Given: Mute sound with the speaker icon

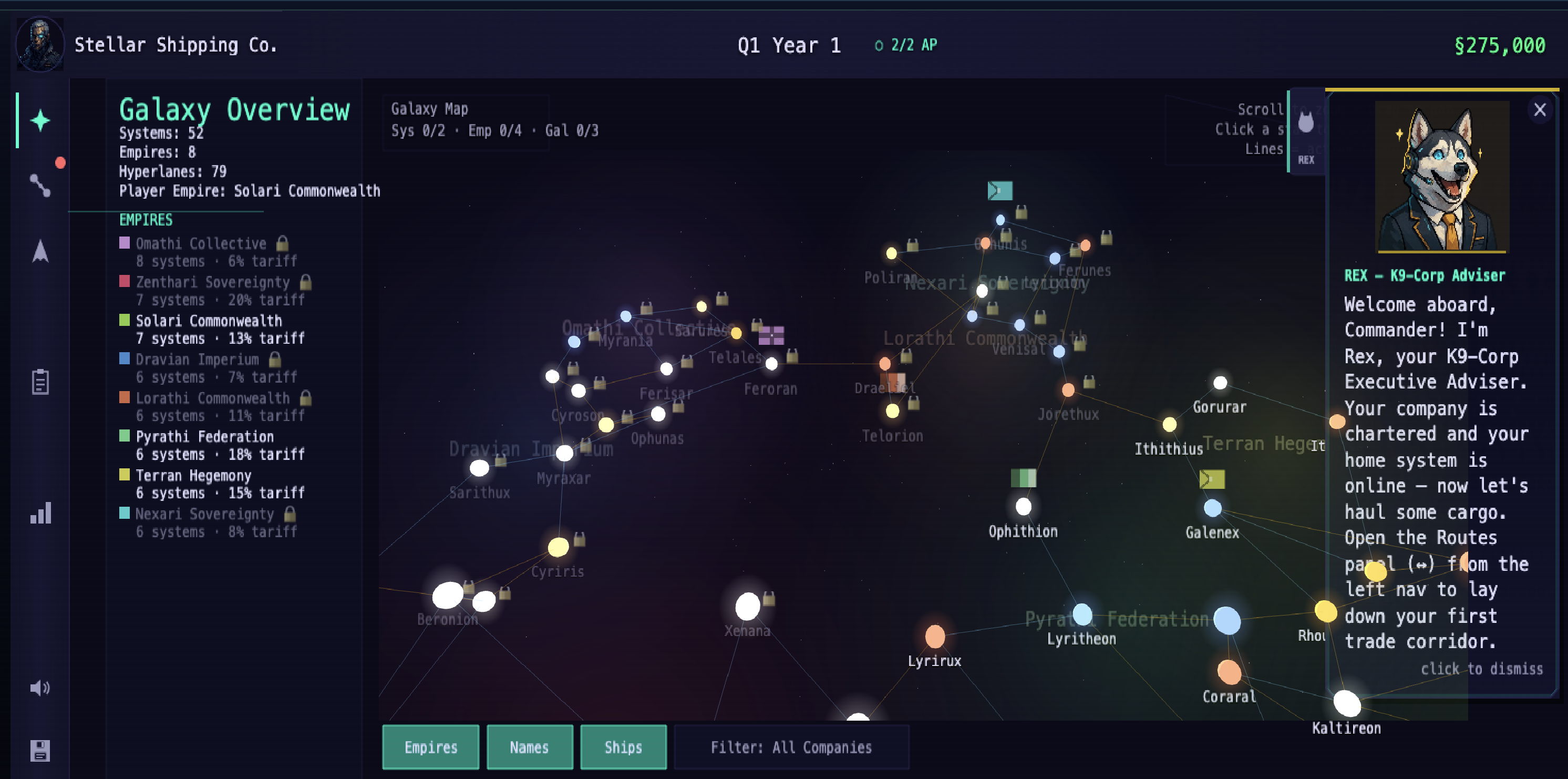Looking at the screenshot, I should click(40, 688).
